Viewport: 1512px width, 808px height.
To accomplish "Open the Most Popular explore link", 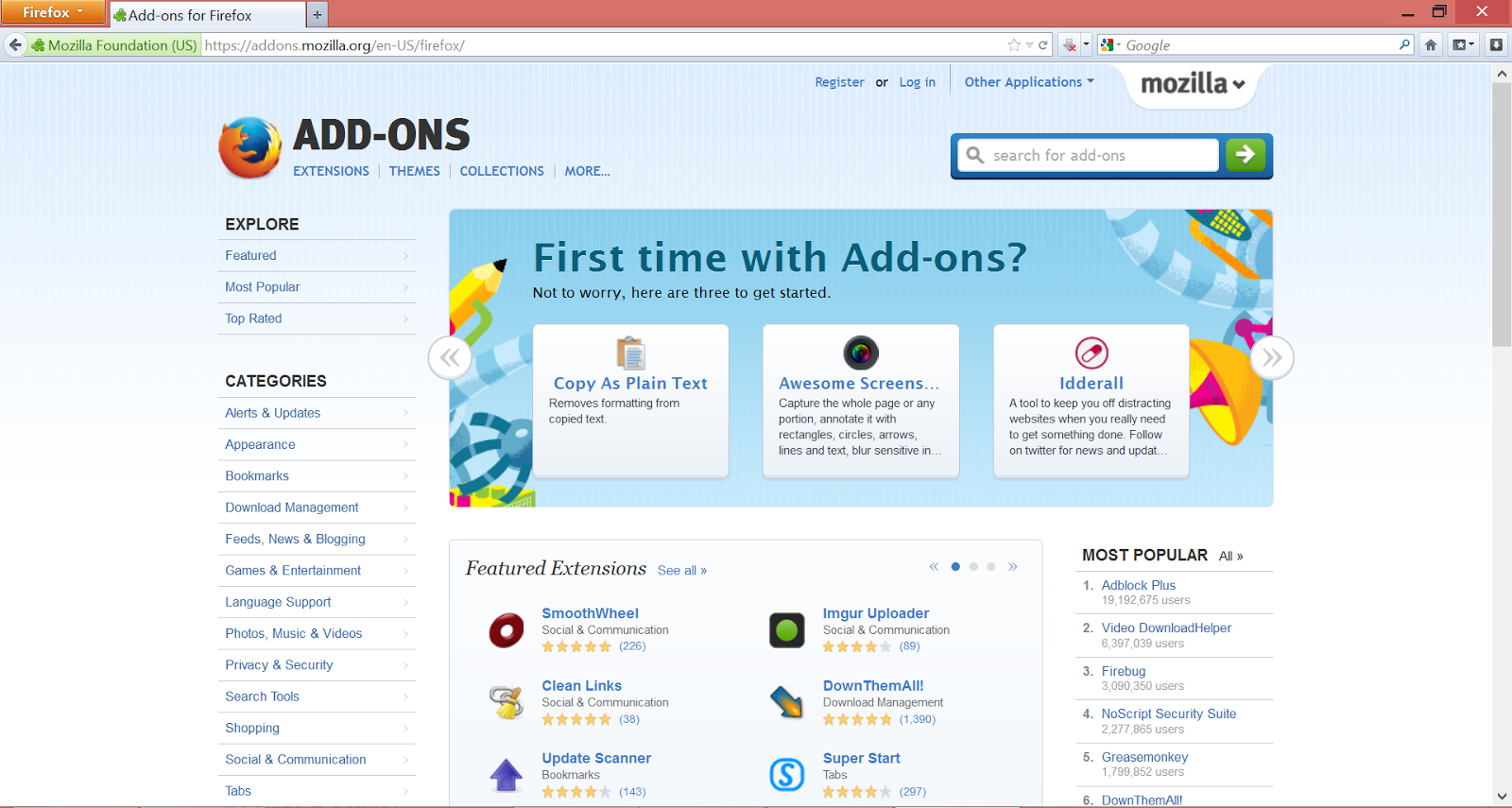I will click(317, 287).
